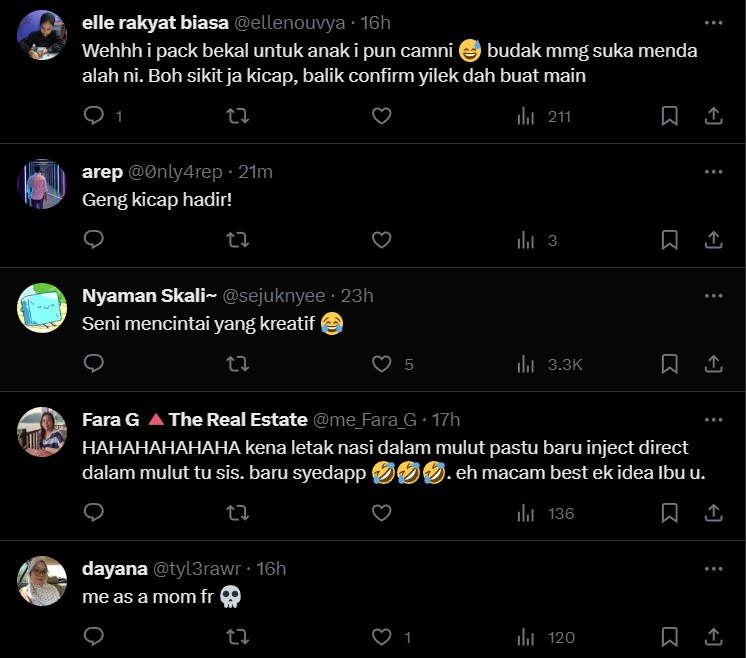
Task: Like Nyaman Skali's tweet with 5 likes
Action: coord(381,364)
